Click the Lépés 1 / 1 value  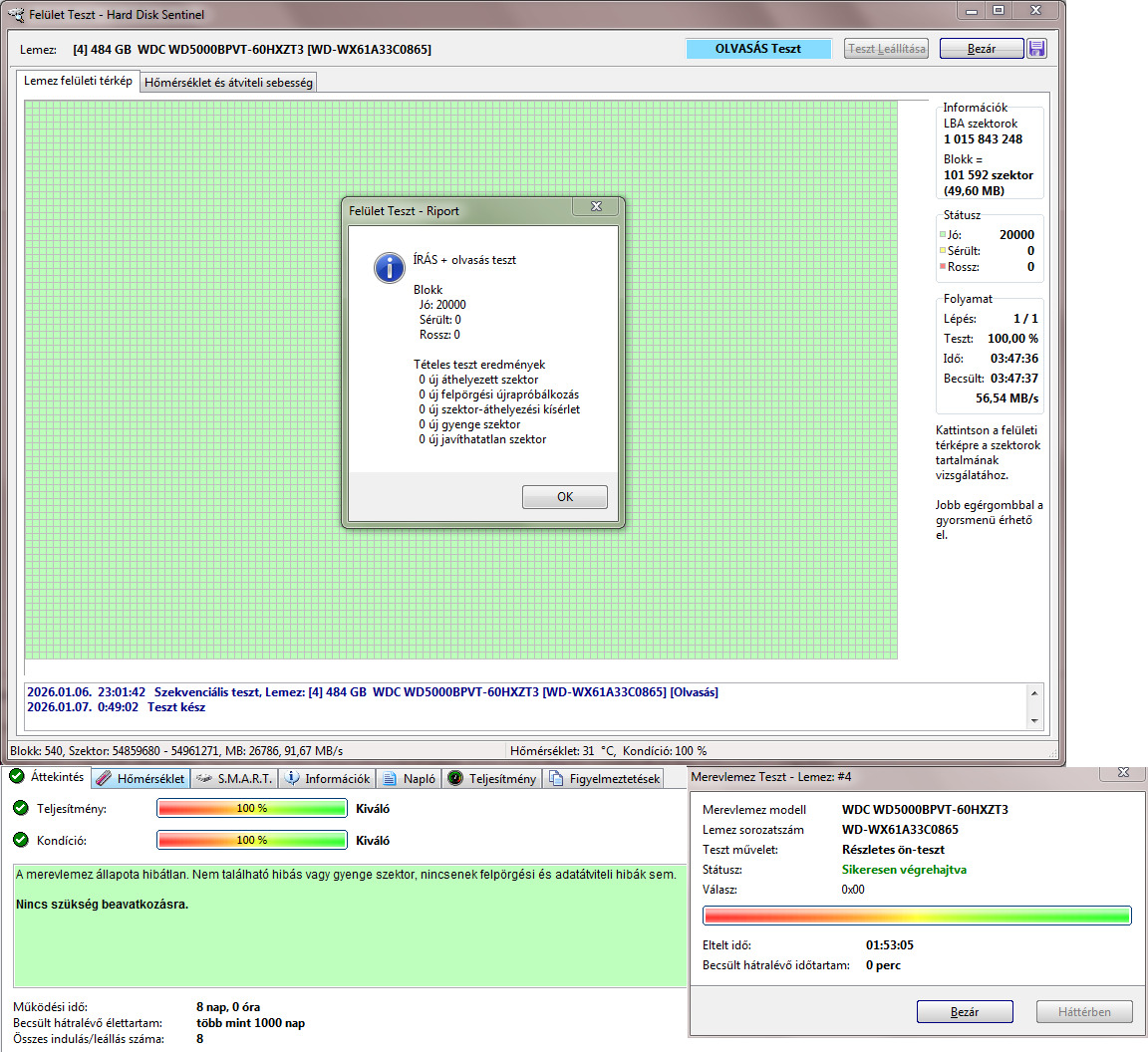(x=1025, y=319)
